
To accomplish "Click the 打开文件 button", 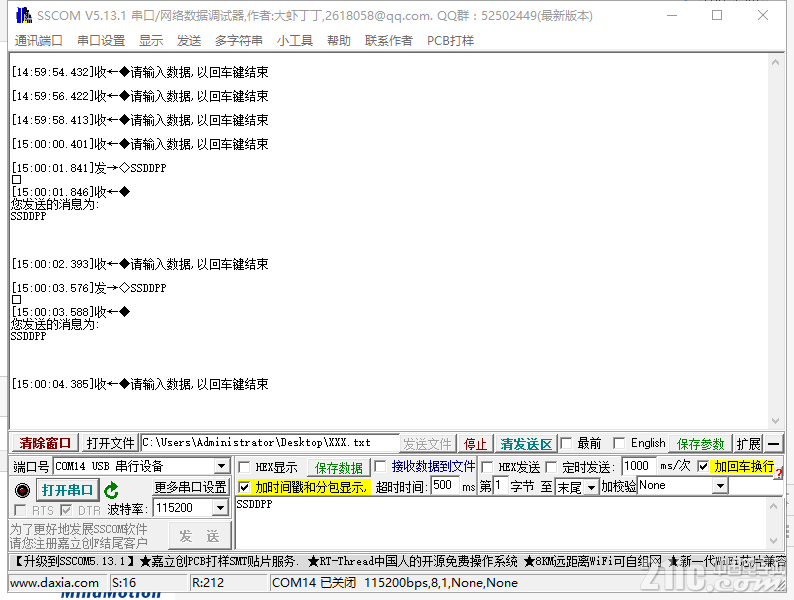I will coord(110,444).
